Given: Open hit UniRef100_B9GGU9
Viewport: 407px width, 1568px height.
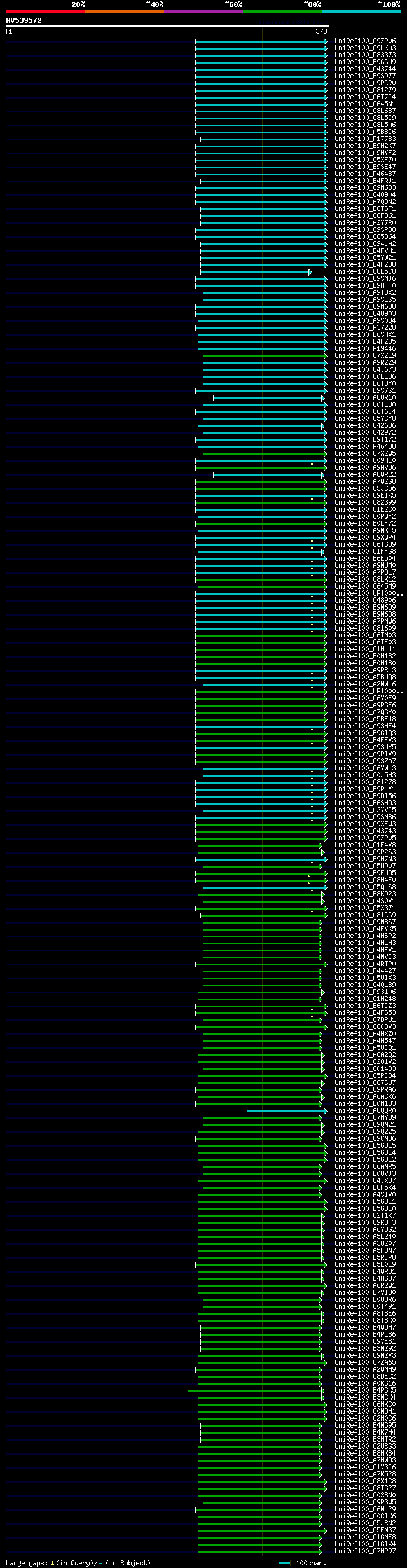Looking at the screenshot, I should tap(365, 62).
